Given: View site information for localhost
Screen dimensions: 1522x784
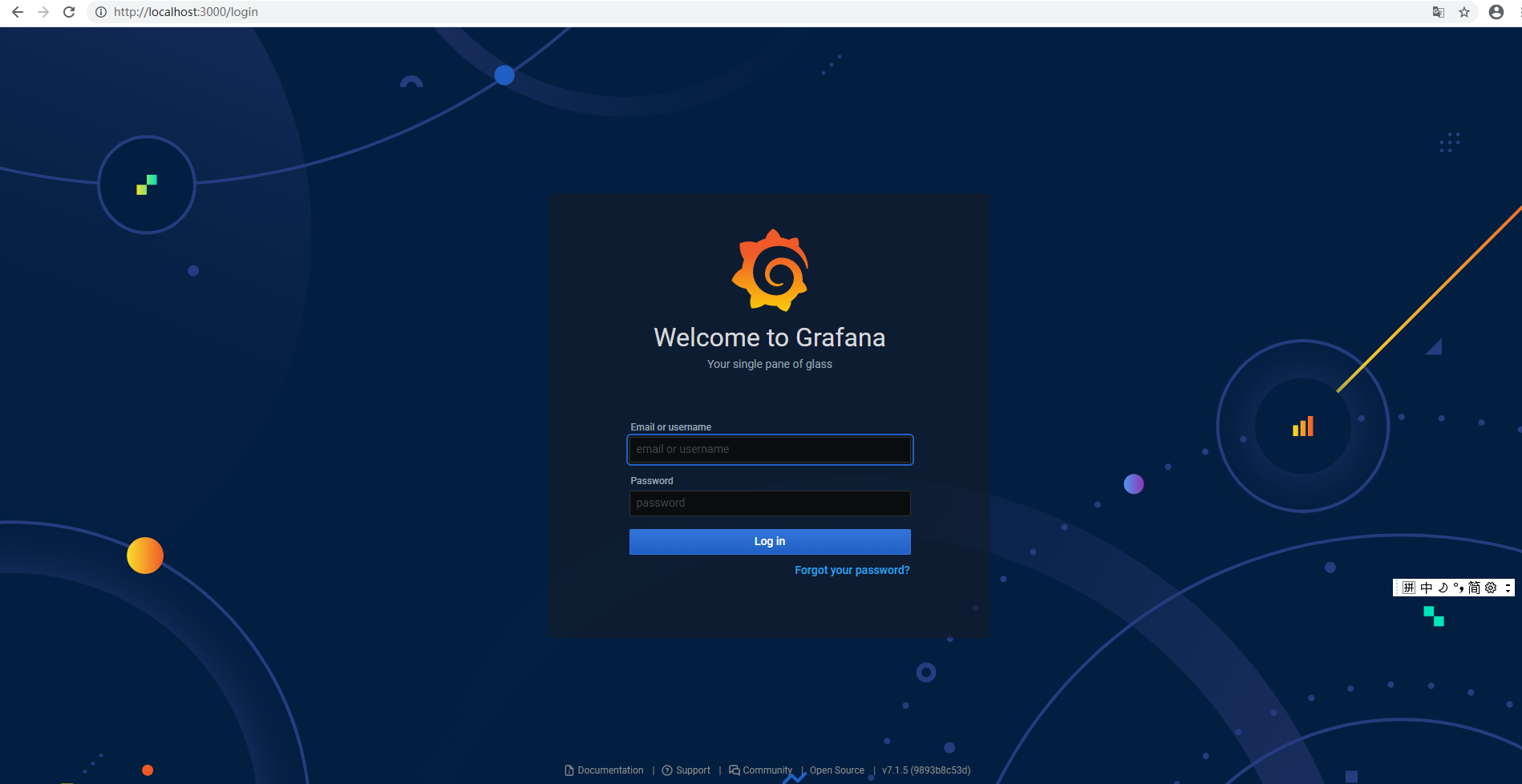Looking at the screenshot, I should [x=101, y=12].
